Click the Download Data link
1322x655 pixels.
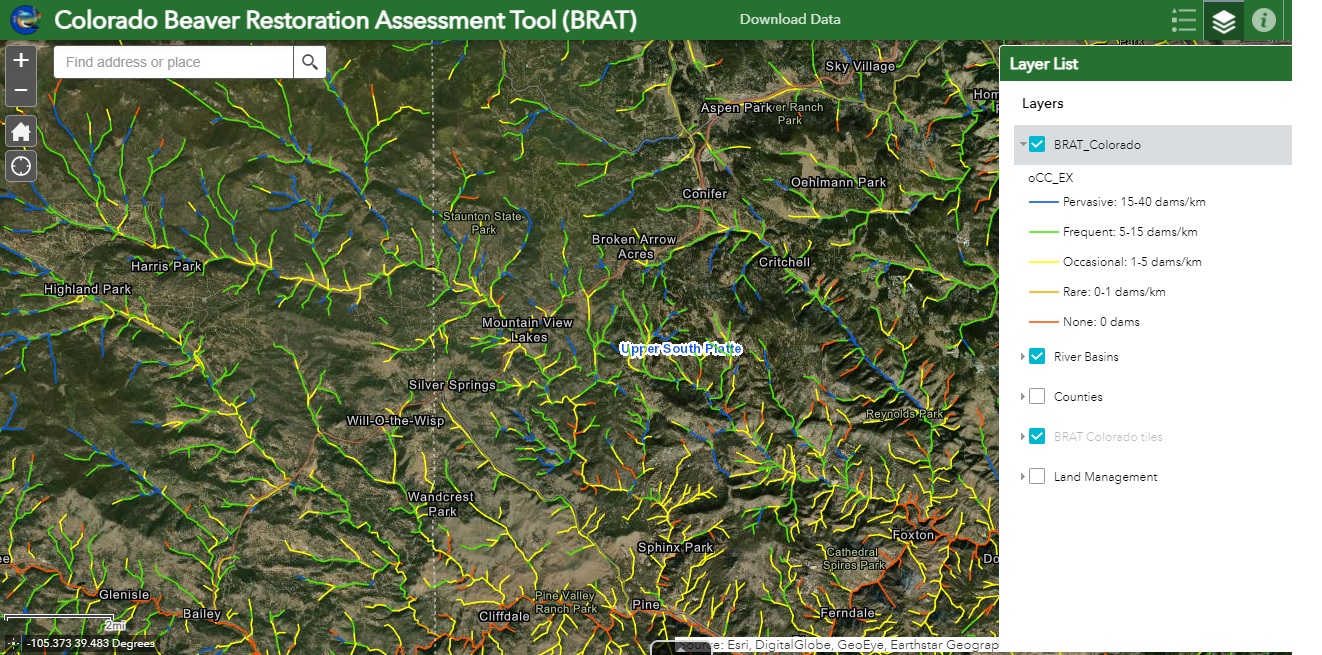point(790,19)
